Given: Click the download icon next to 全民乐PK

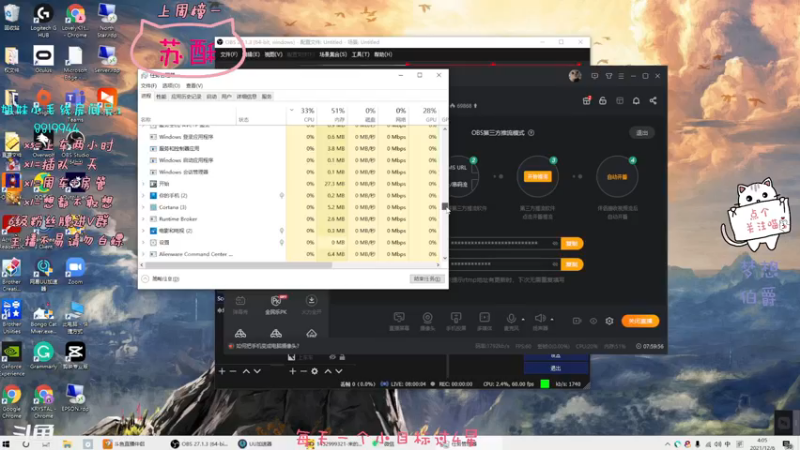Looking at the screenshot, I should click(311, 301).
